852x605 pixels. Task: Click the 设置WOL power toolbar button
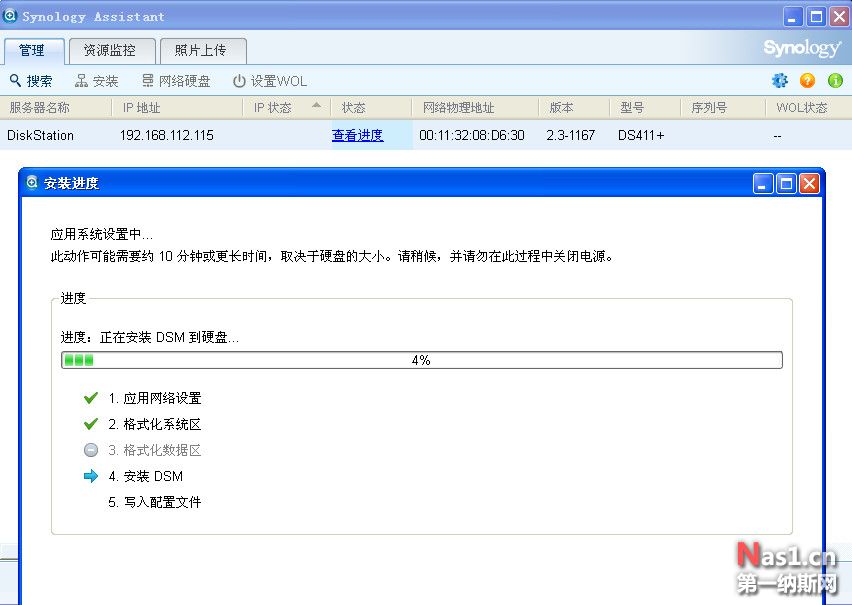coord(270,81)
